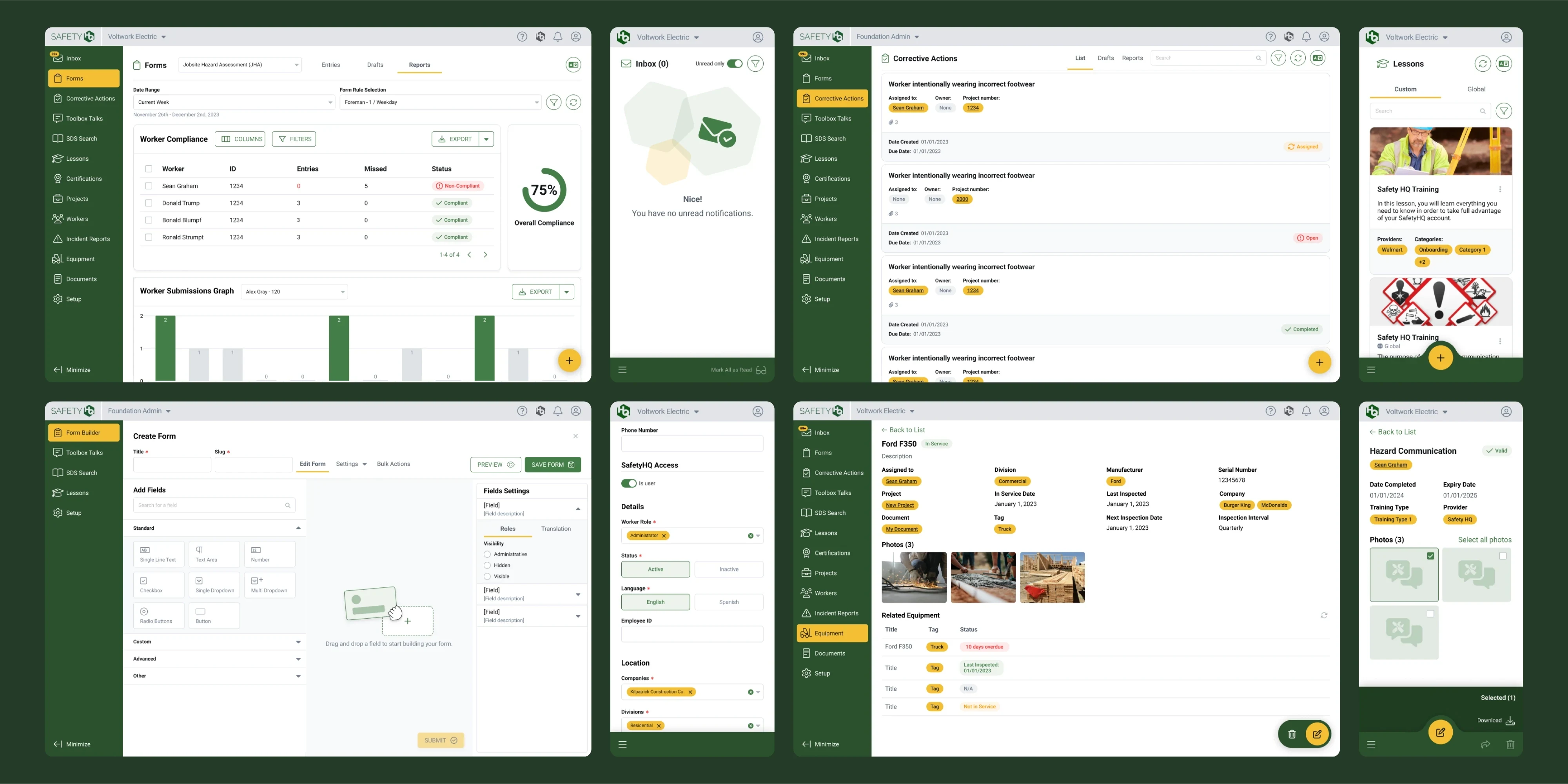The image size is (1568, 784).
Task: Open the Alex Gray - 120 worker dropdown
Action: [294, 292]
